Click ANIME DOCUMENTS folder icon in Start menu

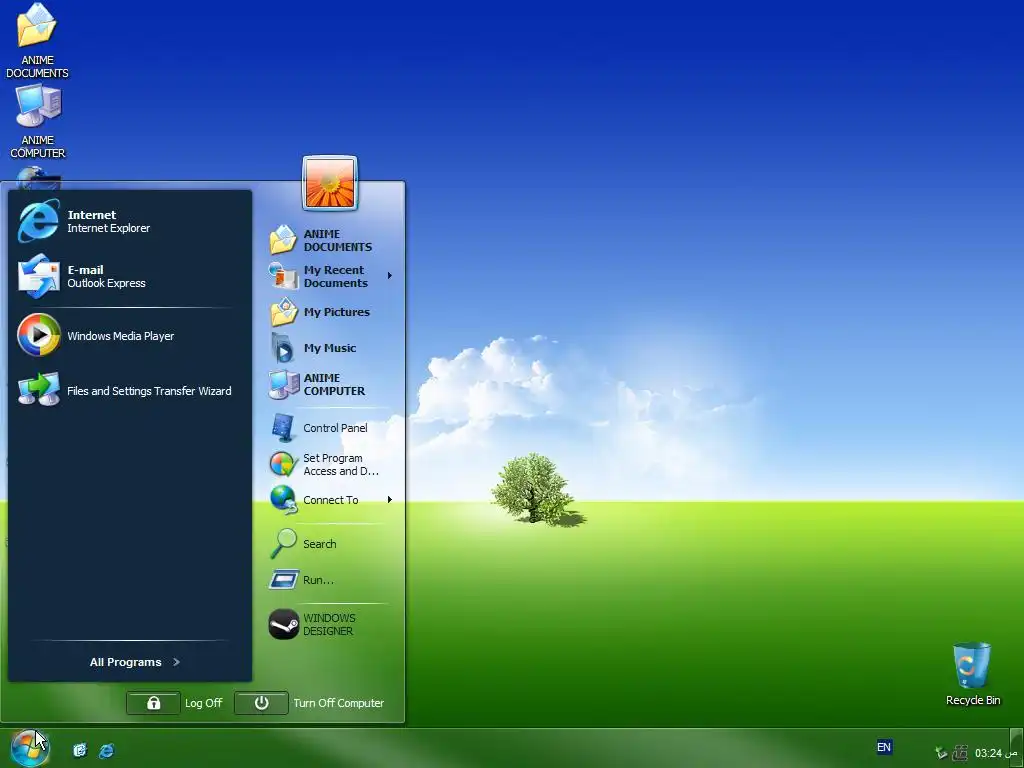(283, 240)
